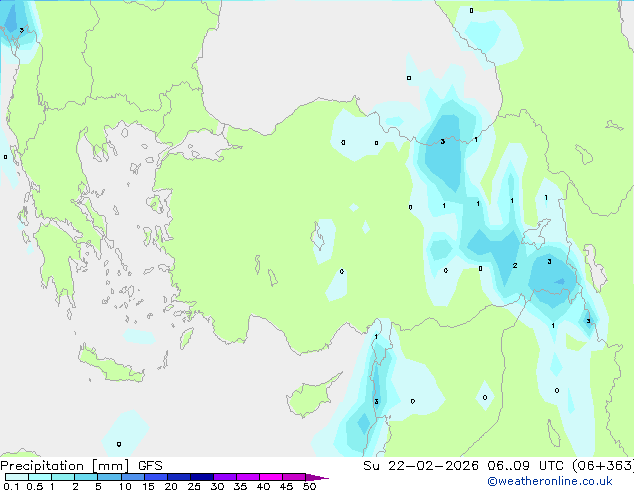The height and width of the screenshot is (490, 634).
Task: Click the 0.1 to 0.5 mm legend swatch
Action: pos(17,477)
